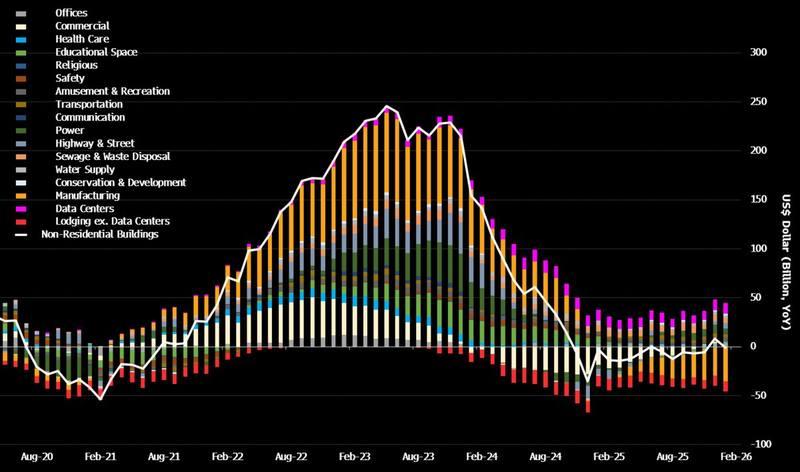Select the 'Data Centers' legend label

coord(85,209)
